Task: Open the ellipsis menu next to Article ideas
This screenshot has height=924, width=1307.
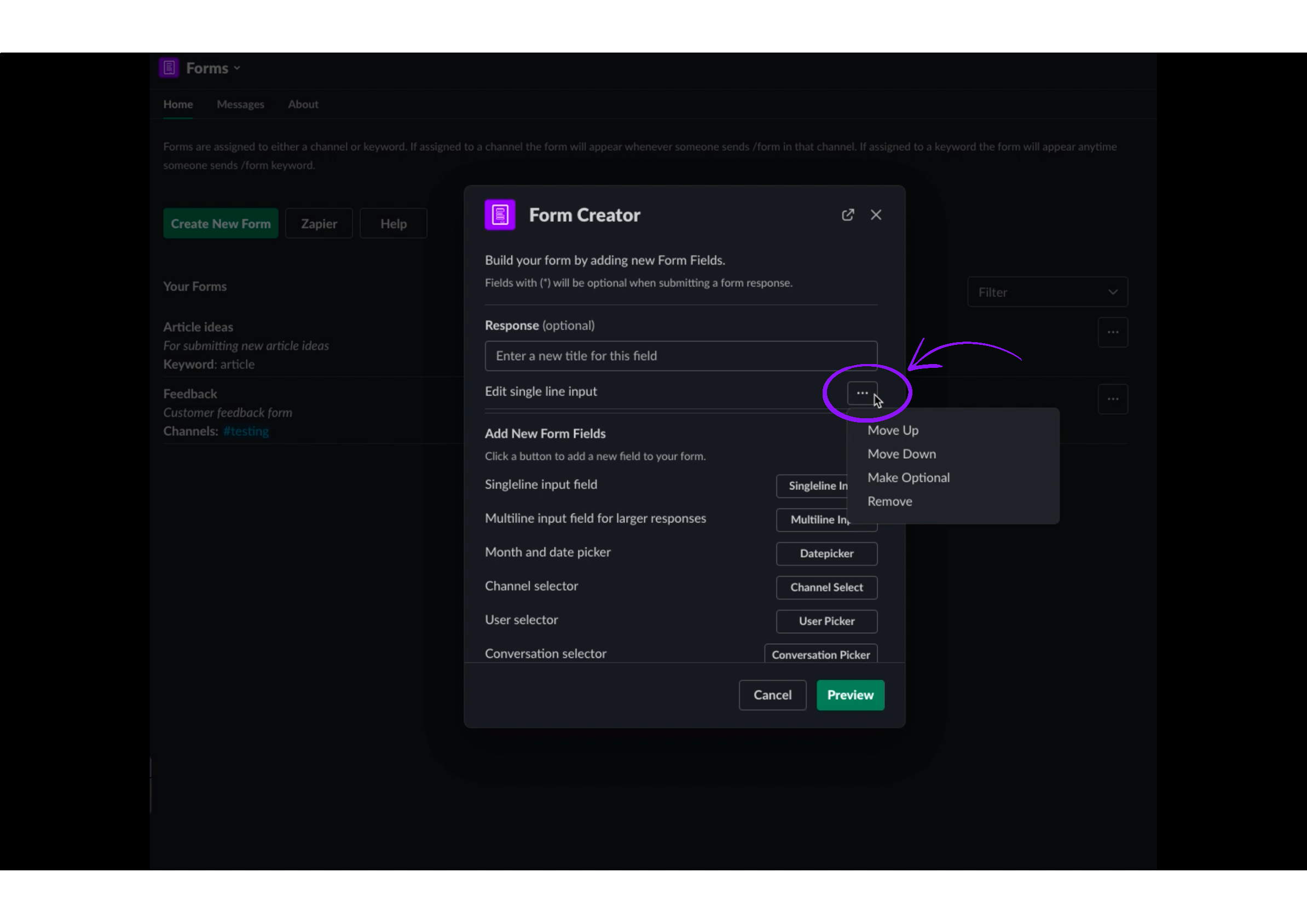Action: [1113, 332]
